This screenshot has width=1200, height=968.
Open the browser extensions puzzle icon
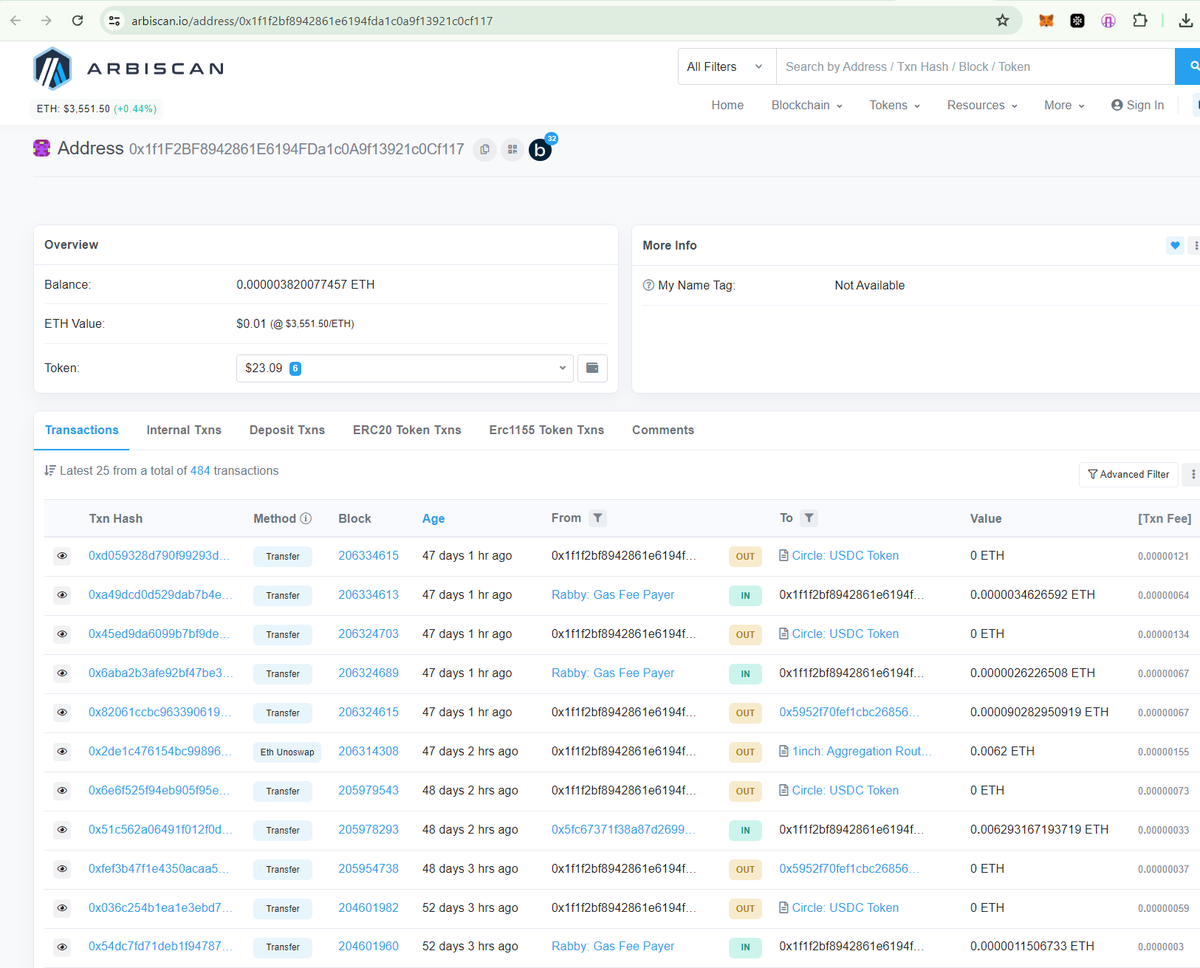pyautogui.click(x=1140, y=20)
